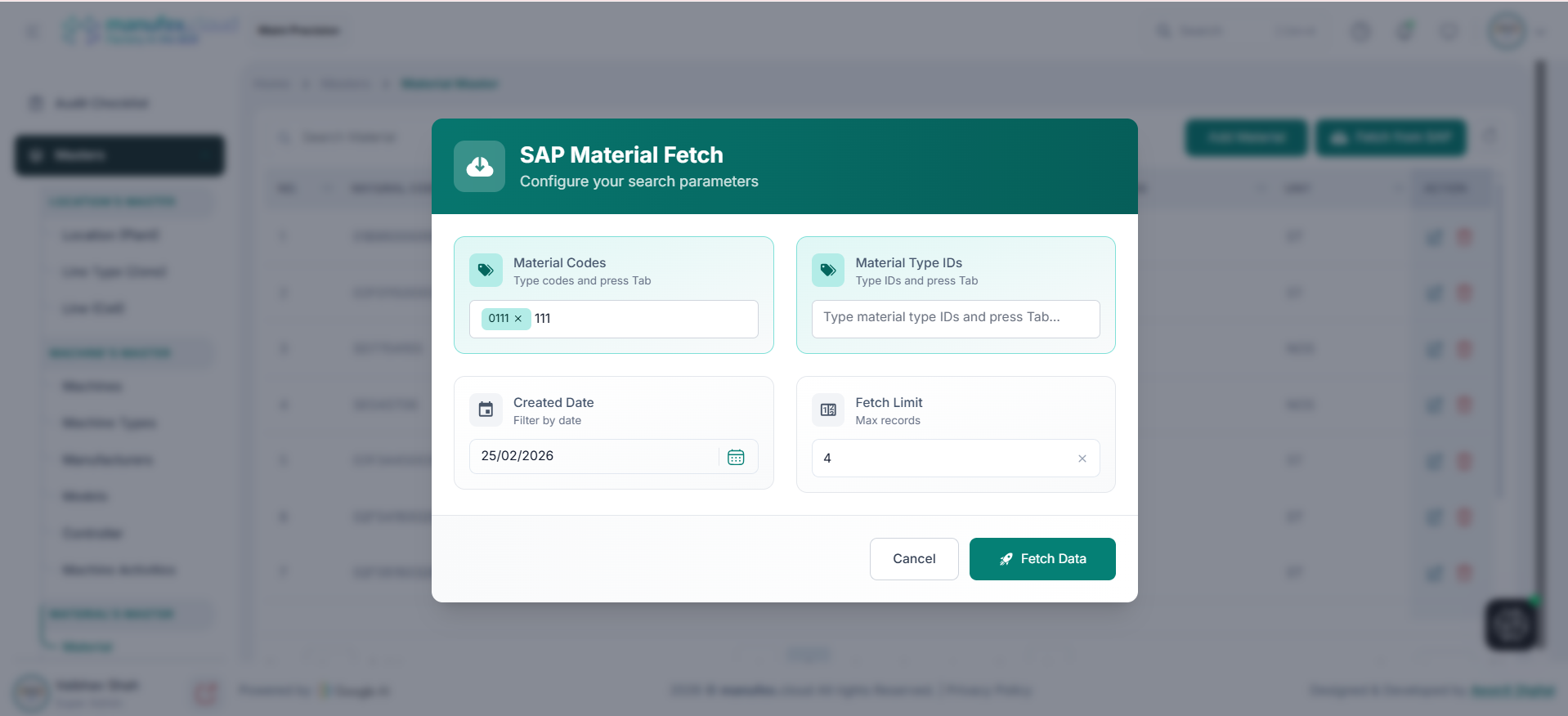Click the tag icon beside Material Type IDs

click(x=828, y=270)
